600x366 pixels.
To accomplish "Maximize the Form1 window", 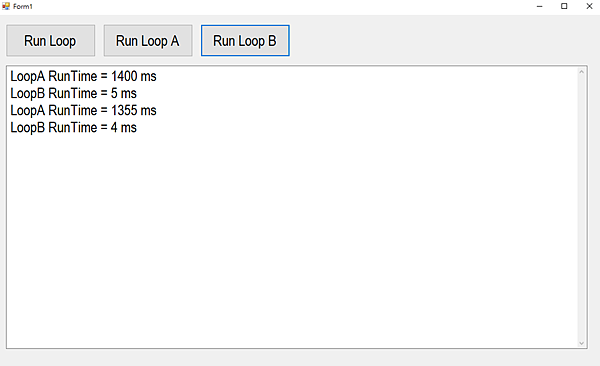I will click(564, 6).
